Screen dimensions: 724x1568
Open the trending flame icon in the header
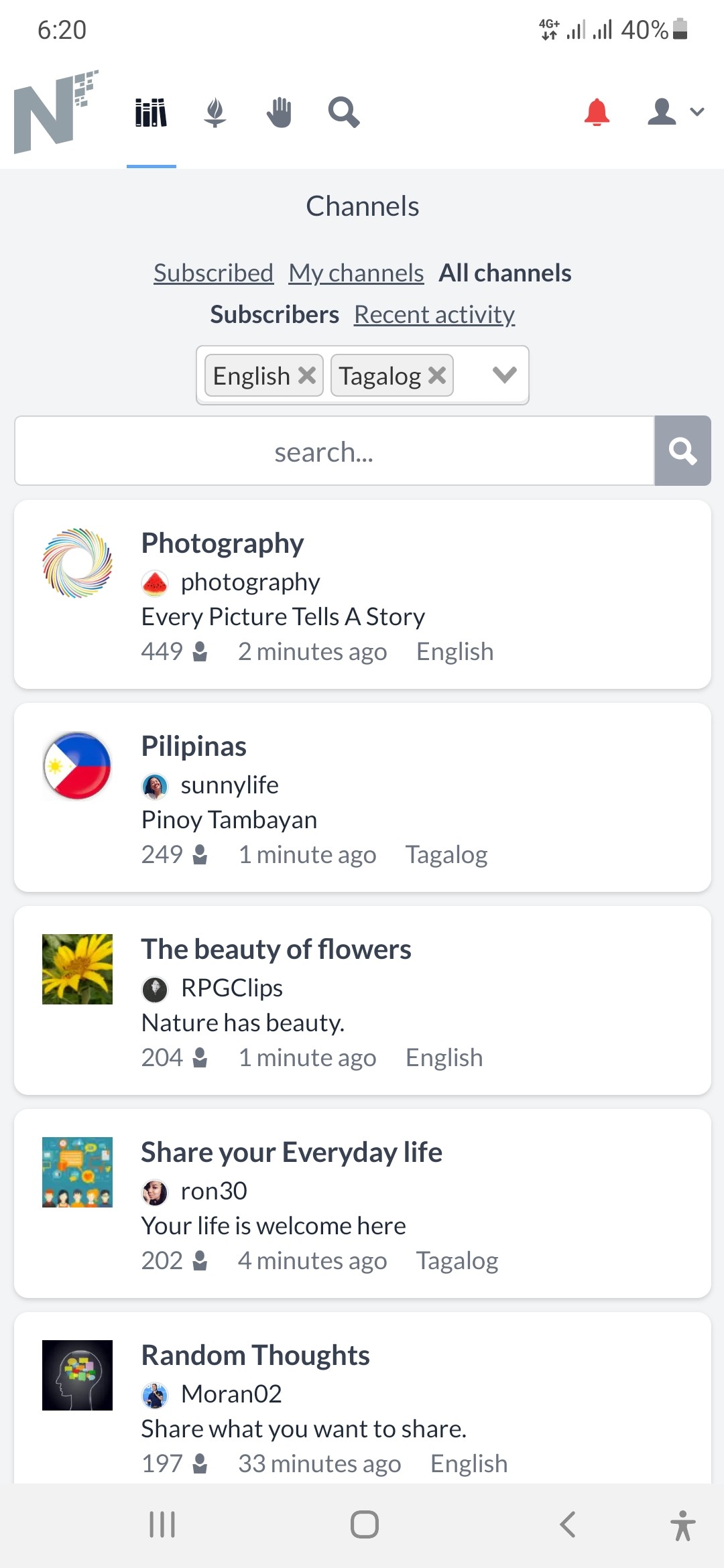coord(215,113)
